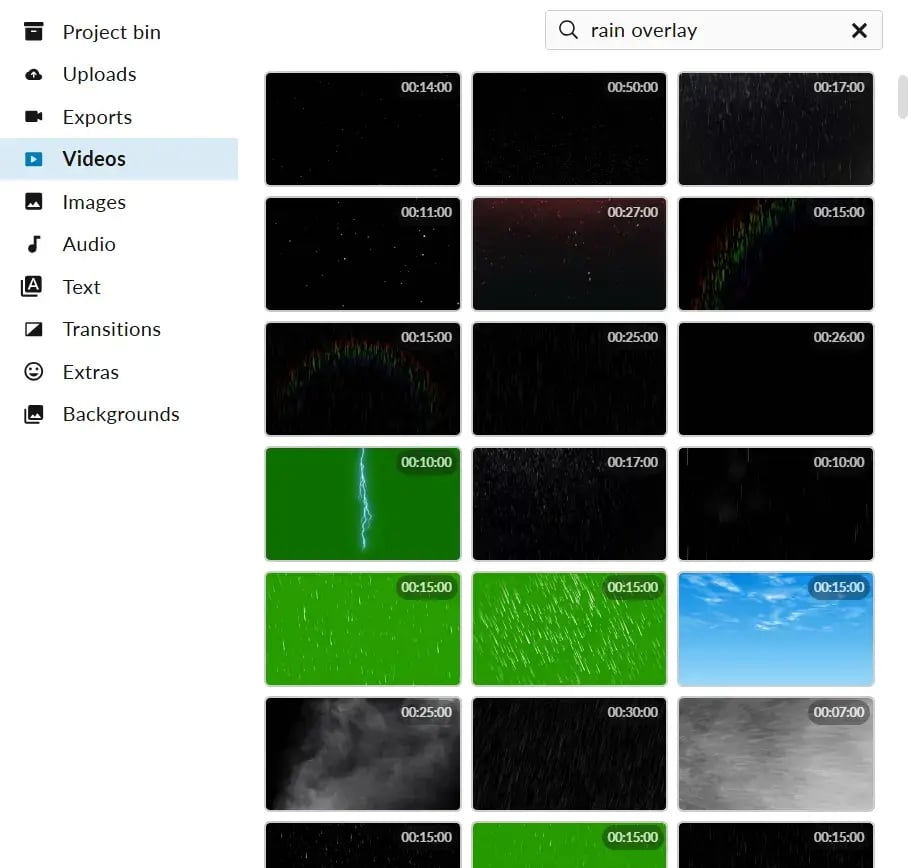This screenshot has height=868, width=911.
Task: Select the 00:25:00 white smoke video thumbnail
Action: click(363, 754)
